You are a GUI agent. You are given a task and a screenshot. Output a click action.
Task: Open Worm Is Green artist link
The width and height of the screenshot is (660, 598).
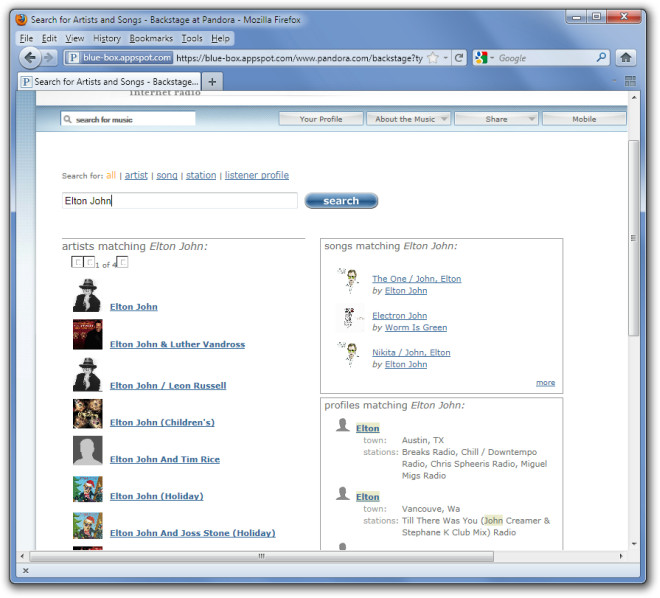[x=416, y=327]
